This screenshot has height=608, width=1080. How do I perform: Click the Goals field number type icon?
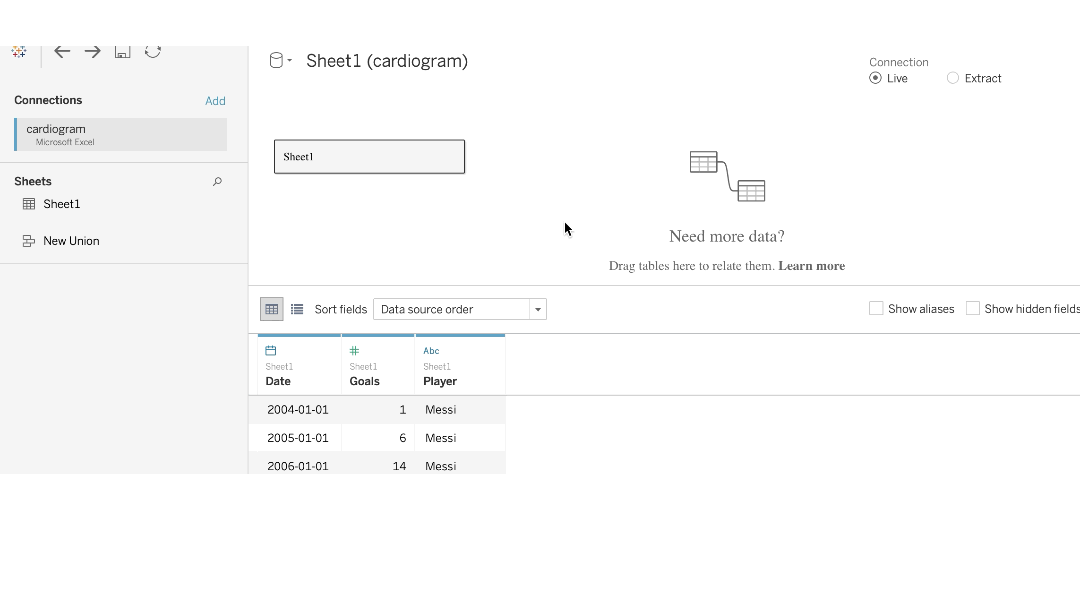pos(354,350)
